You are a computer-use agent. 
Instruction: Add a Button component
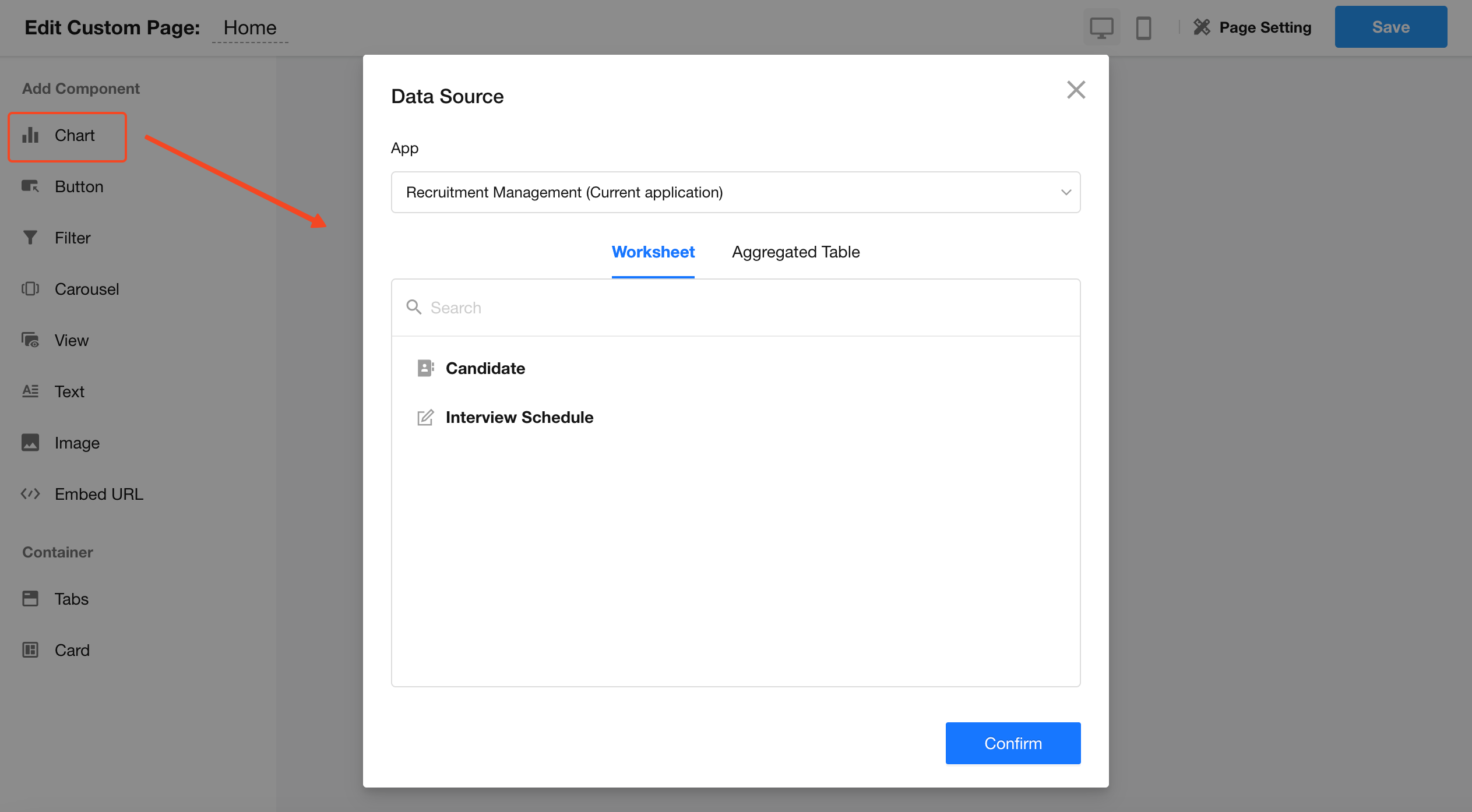[x=62, y=186]
